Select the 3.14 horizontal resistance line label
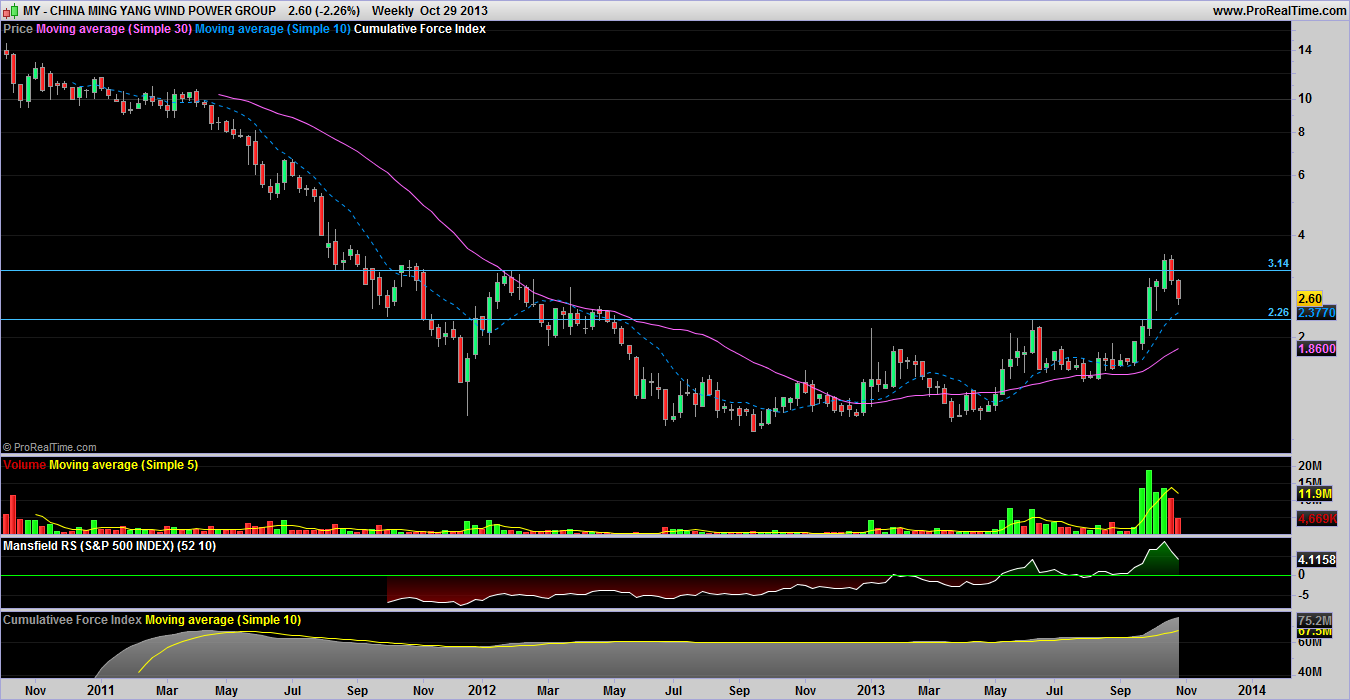This screenshot has height=700, width=1350. click(x=1277, y=263)
